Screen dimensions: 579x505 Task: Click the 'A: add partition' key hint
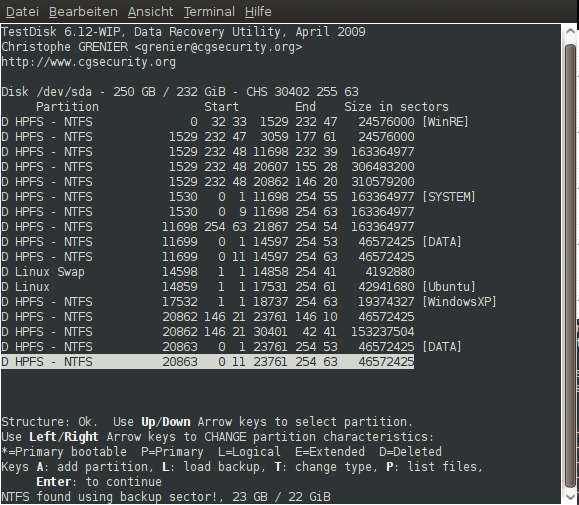click(95, 467)
